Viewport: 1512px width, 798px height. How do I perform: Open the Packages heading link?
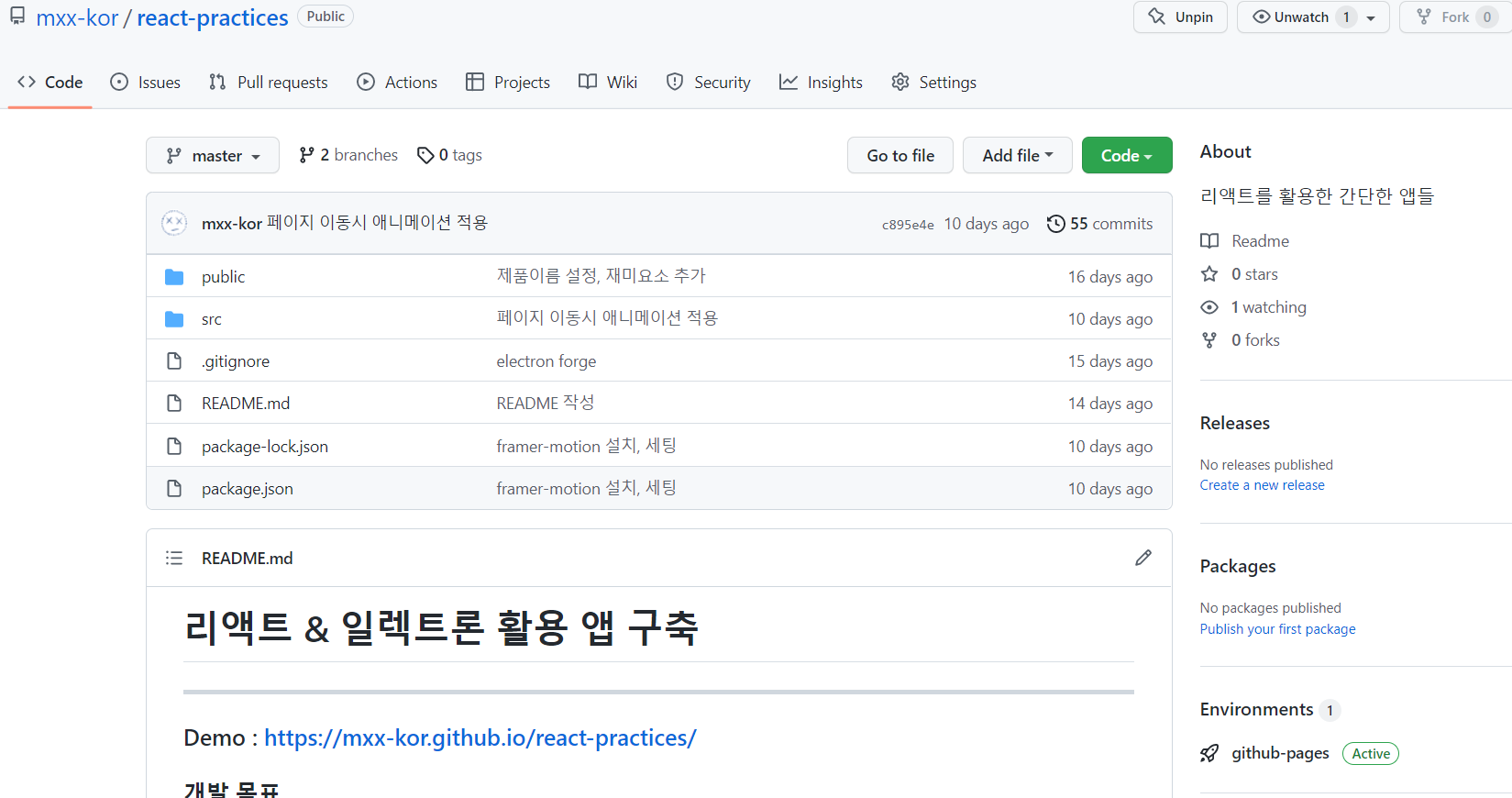1238,566
